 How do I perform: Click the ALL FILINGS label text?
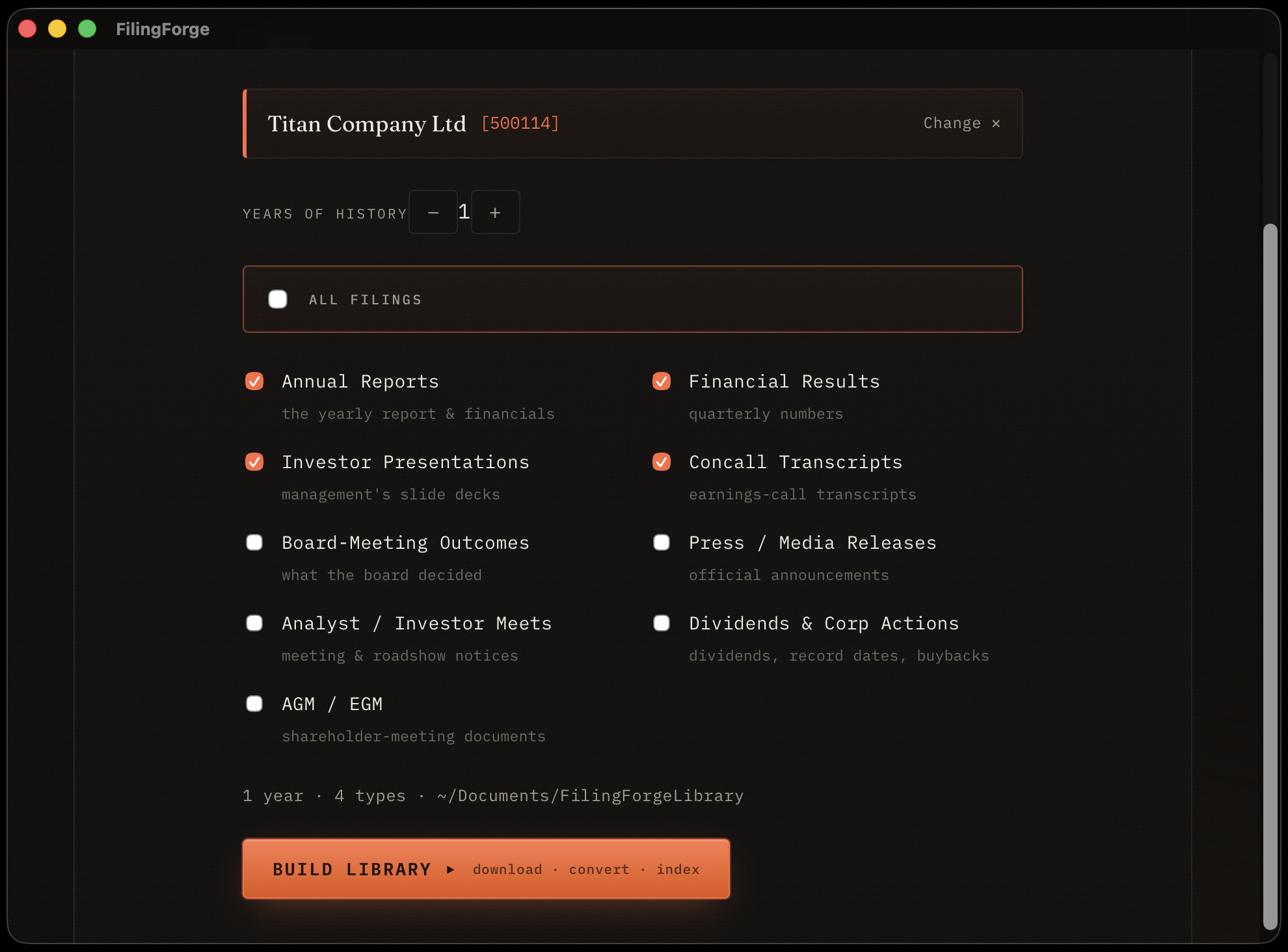pyautogui.click(x=366, y=300)
